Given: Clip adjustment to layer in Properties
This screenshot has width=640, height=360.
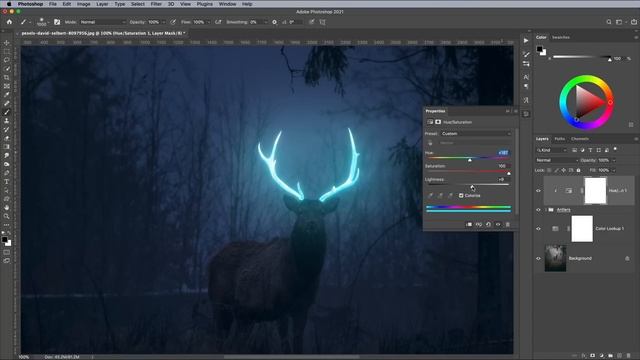Looking at the screenshot, I should 469,224.
